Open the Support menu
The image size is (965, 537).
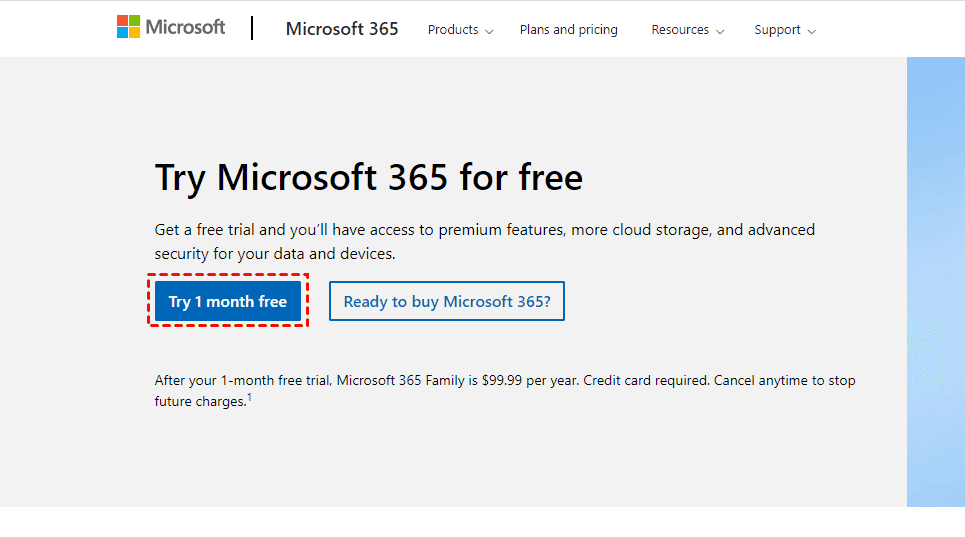coord(777,30)
